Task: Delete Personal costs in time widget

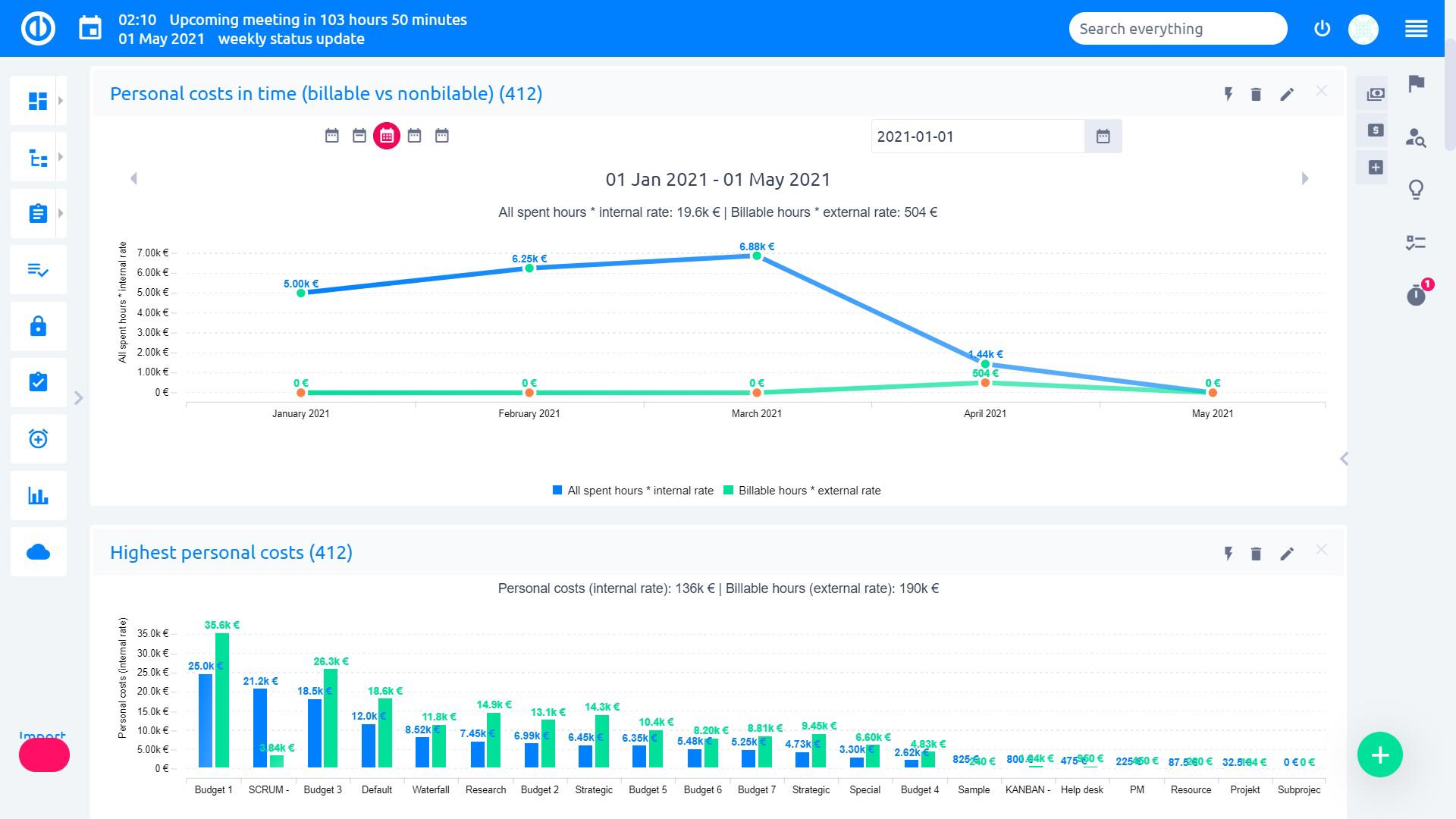Action: pyautogui.click(x=1256, y=94)
